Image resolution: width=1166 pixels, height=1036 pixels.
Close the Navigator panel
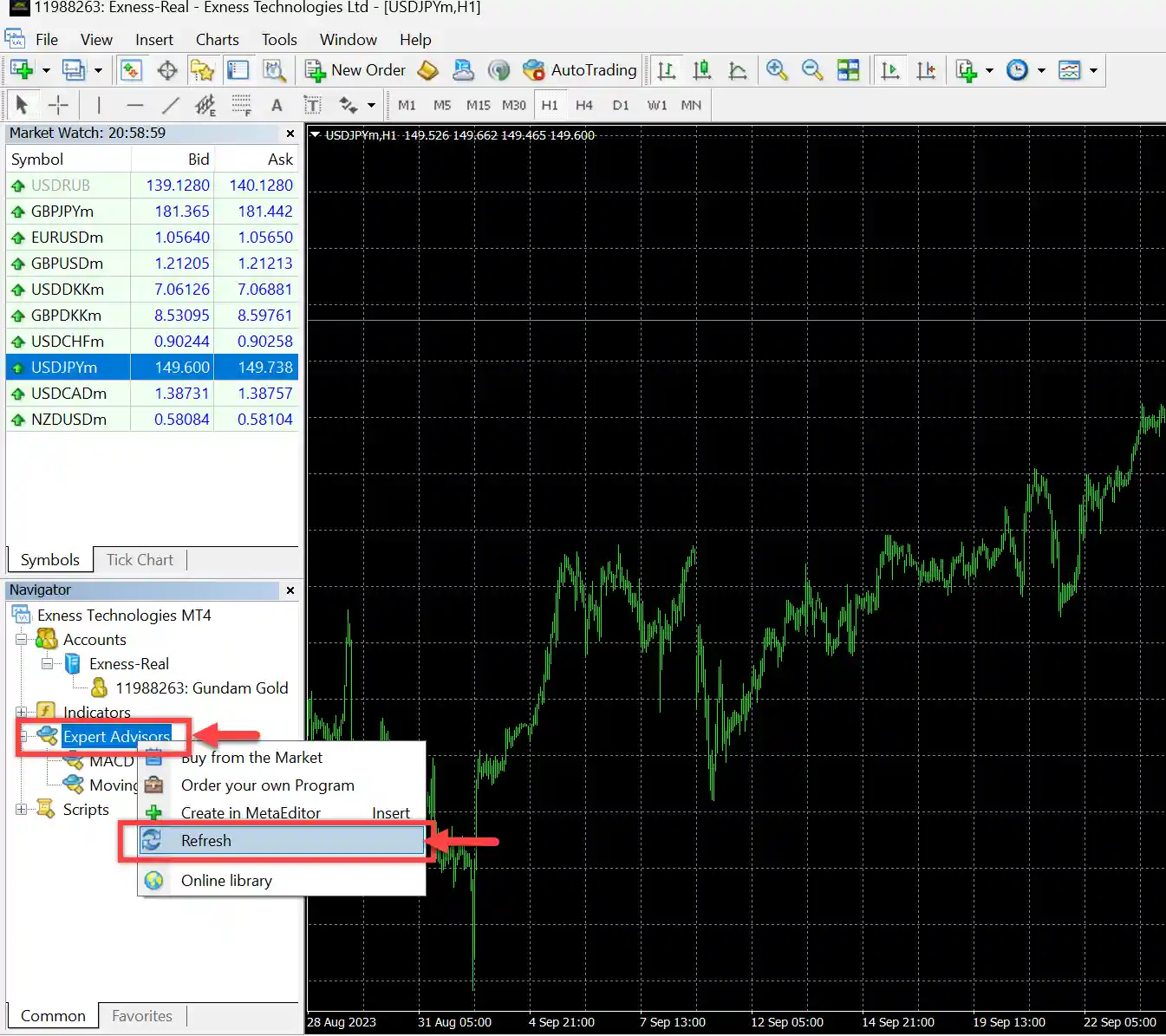coord(290,590)
